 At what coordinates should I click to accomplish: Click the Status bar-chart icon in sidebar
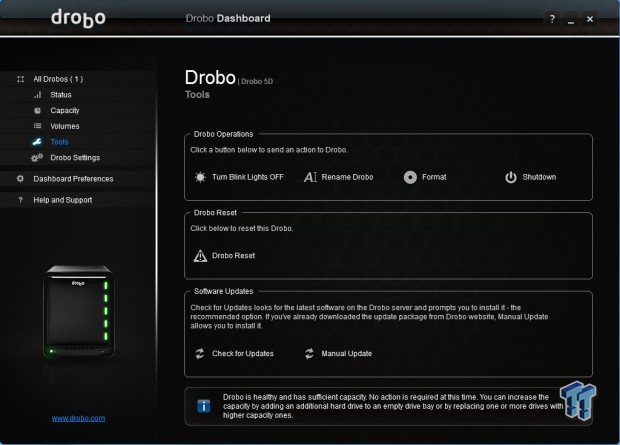click(38, 95)
